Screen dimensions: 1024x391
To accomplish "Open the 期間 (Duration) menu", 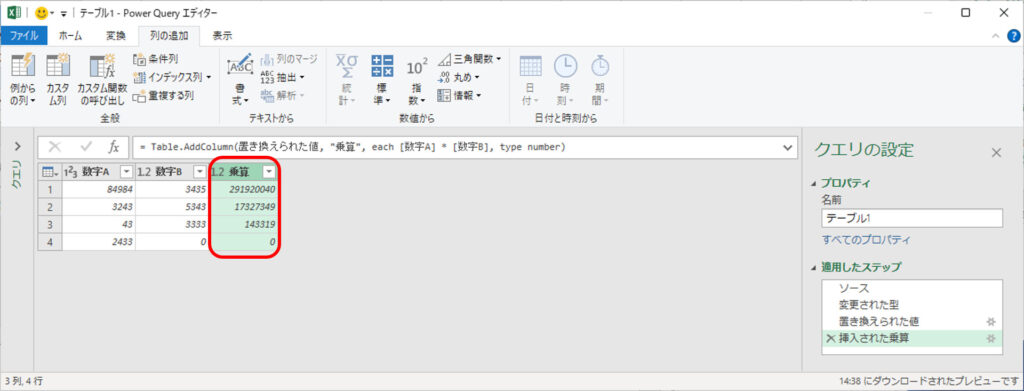I will click(600, 80).
